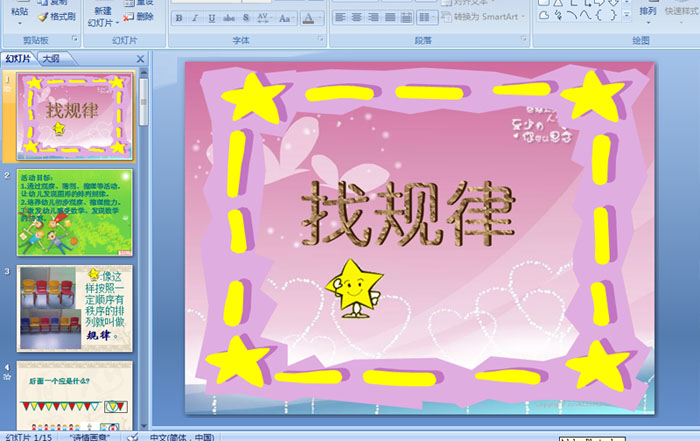Viewport: 700px width, 441px height.
Task: Open the 排列 (Arrange) menu
Action: [x=648, y=12]
